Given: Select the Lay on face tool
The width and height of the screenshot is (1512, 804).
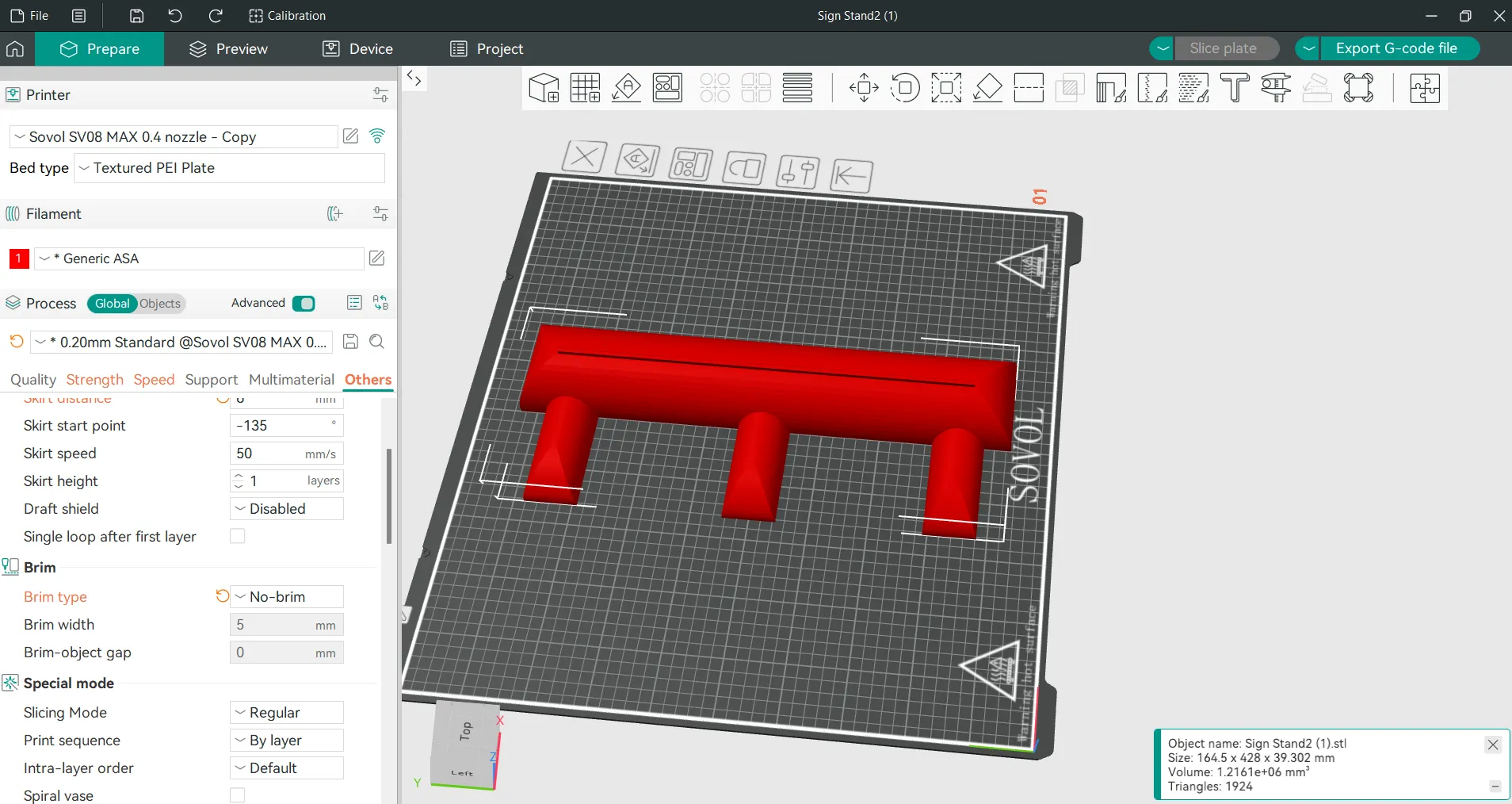Looking at the screenshot, I should 987,88.
